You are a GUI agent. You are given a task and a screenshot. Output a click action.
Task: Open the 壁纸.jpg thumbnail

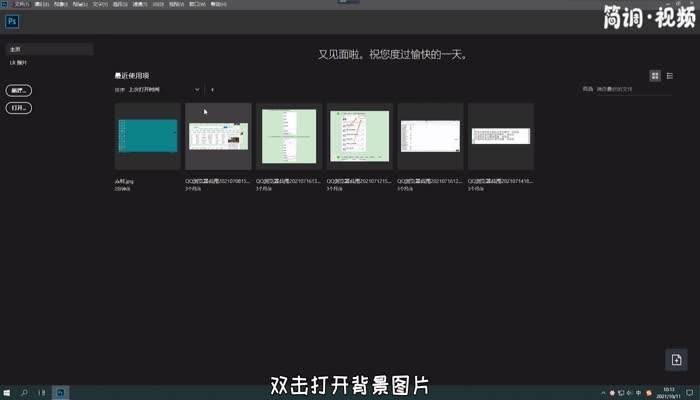click(x=148, y=136)
